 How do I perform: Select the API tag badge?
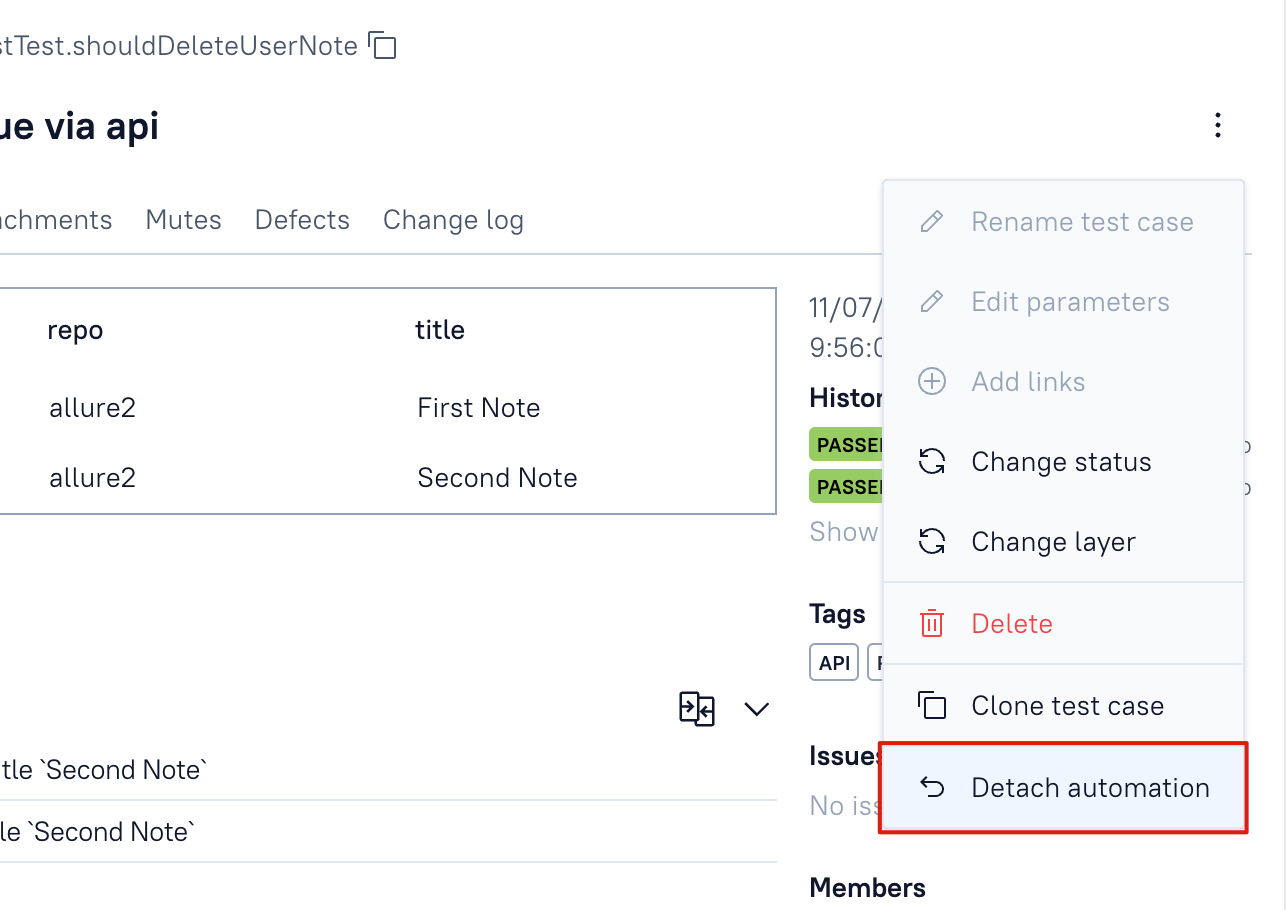click(833, 661)
